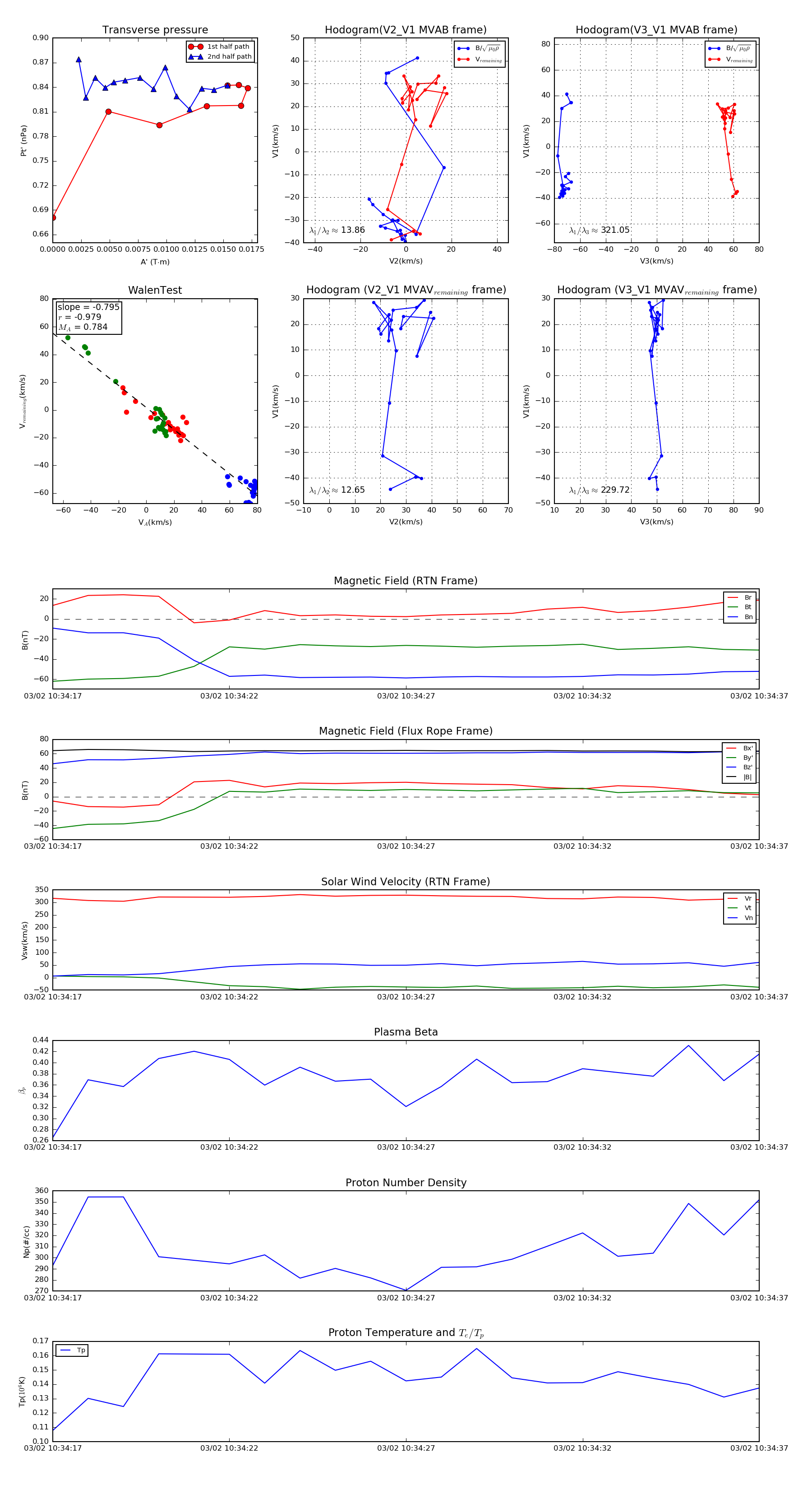Click the 'Magnetic Field (Flux Rope Frame)' title

[x=406, y=731]
